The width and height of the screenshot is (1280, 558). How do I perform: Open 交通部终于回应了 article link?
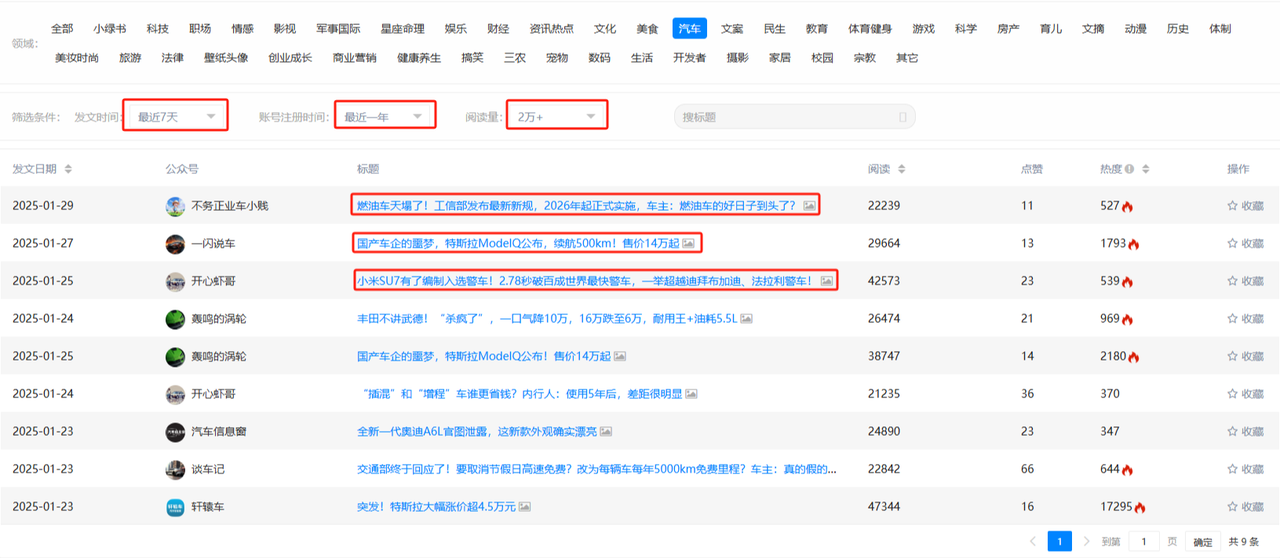point(596,469)
